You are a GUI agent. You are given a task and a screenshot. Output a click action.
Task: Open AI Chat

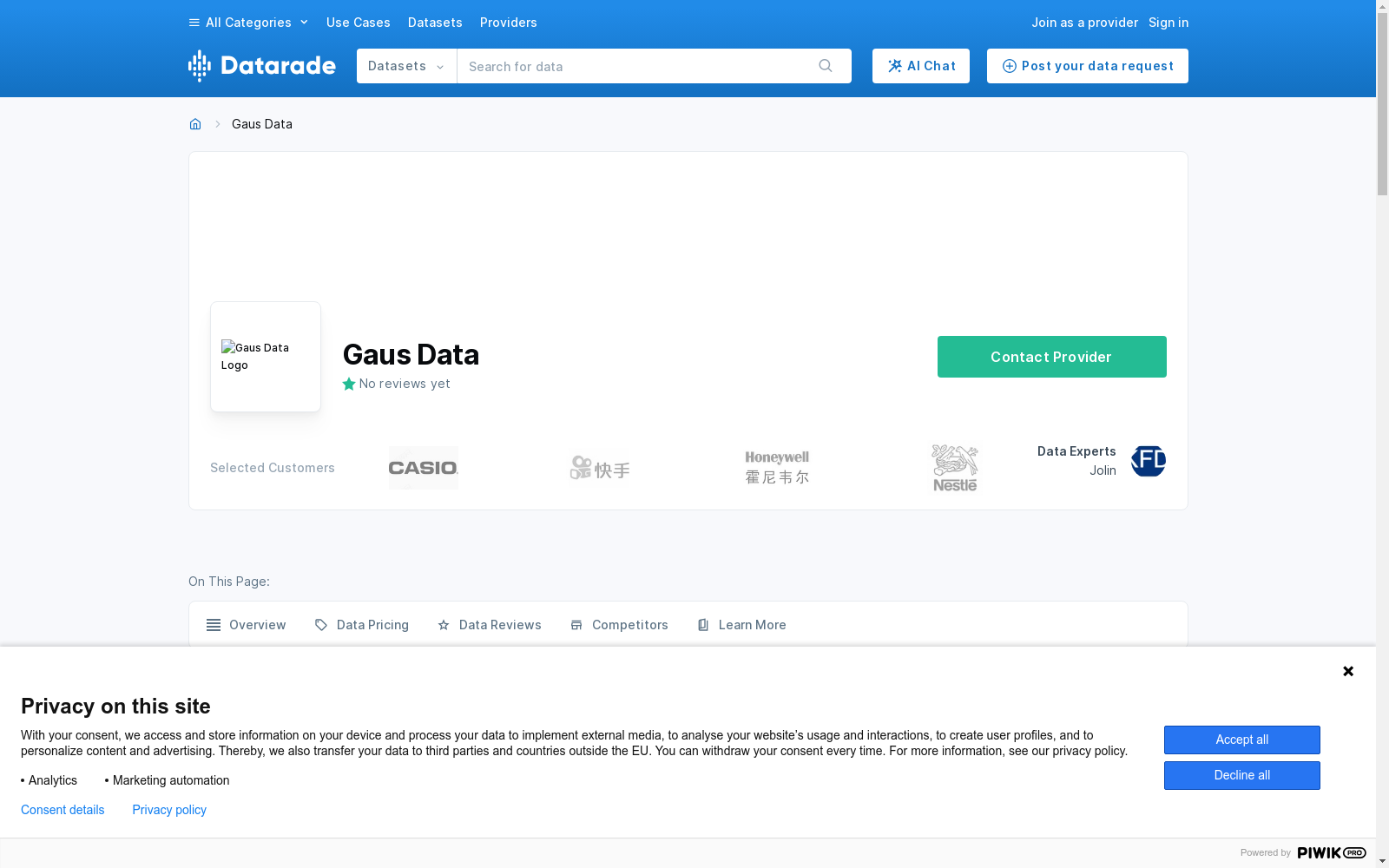coord(921,66)
